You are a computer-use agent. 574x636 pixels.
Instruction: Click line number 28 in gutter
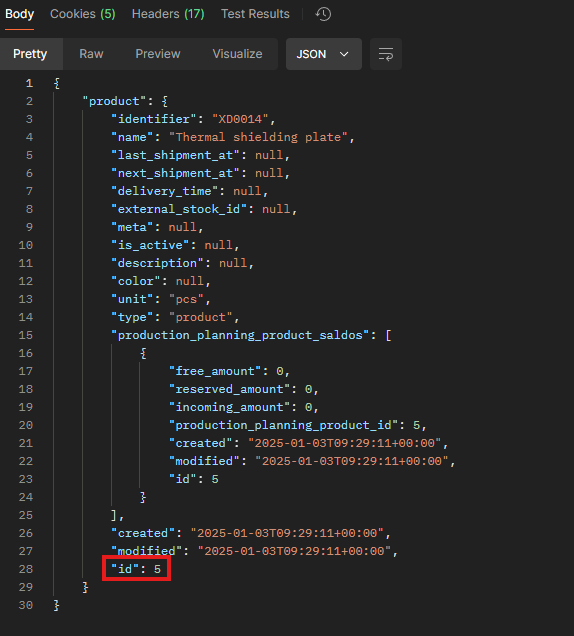26,569
